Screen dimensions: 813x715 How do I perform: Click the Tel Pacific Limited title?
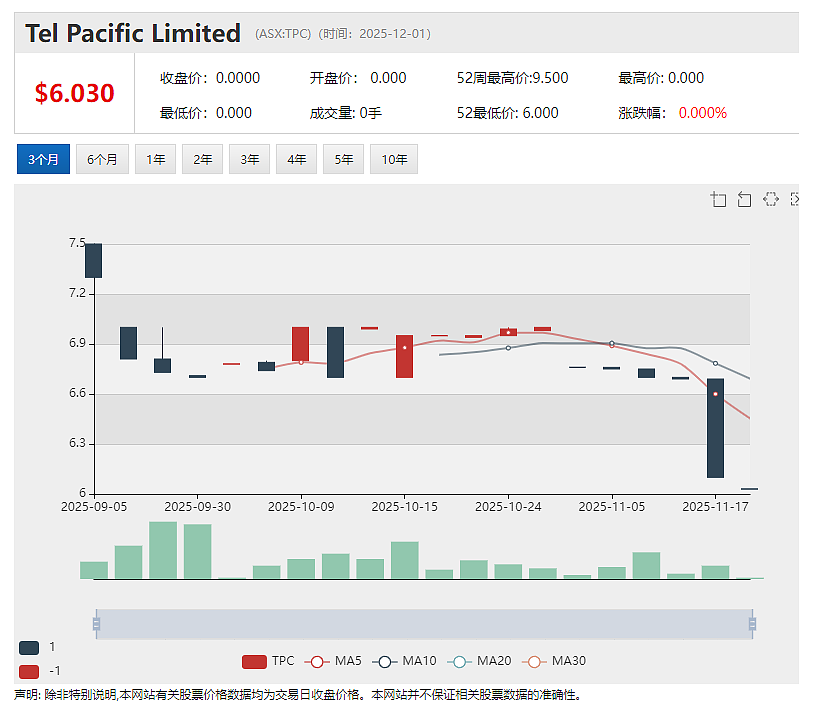133,33
